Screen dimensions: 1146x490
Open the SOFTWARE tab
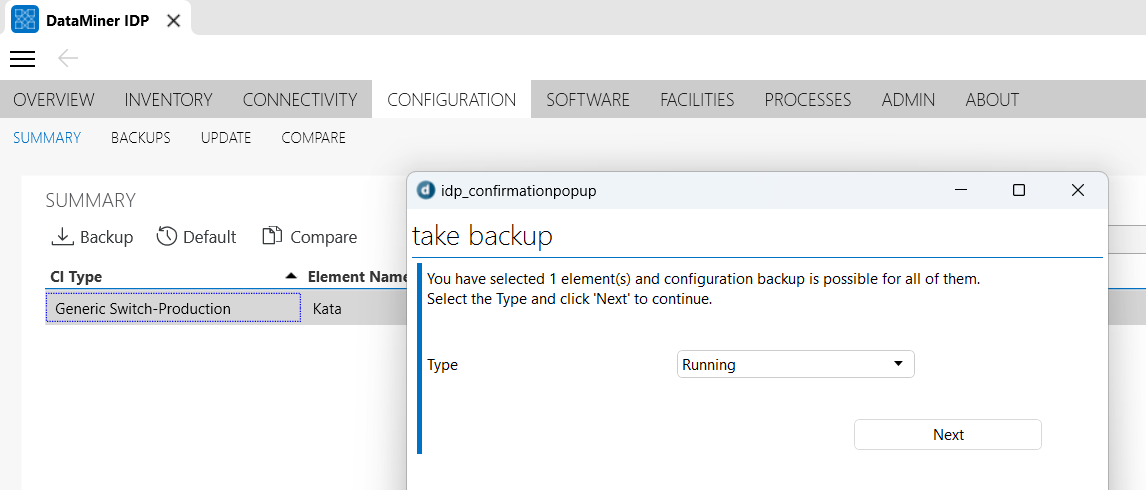click(588, 99)
